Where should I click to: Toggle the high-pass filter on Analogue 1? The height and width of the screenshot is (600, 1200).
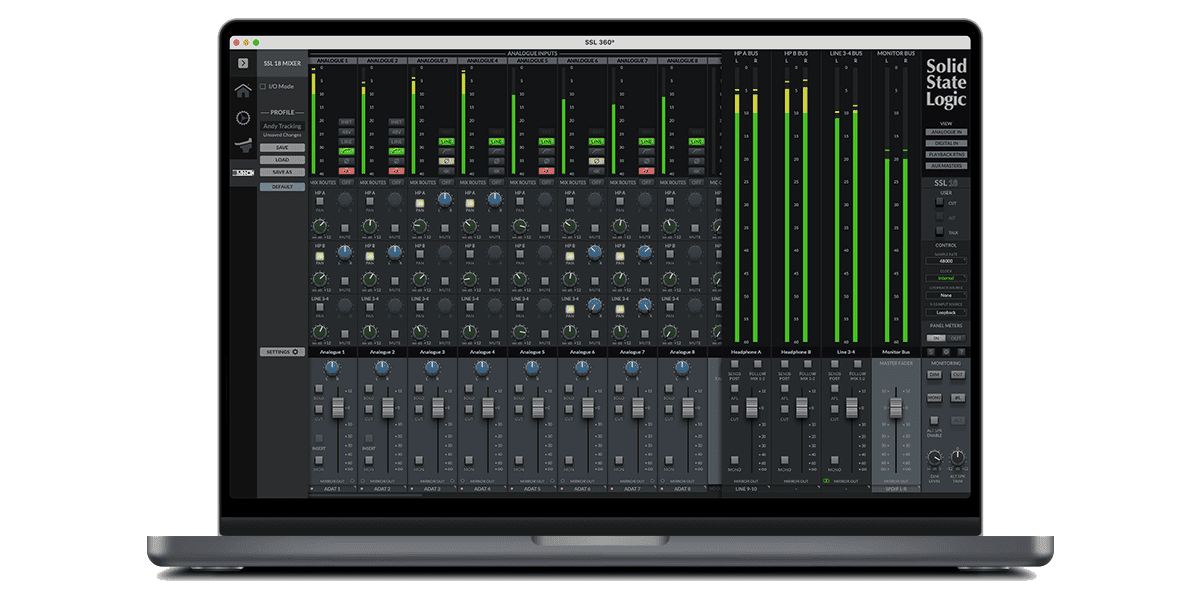[x=347, y=151]
